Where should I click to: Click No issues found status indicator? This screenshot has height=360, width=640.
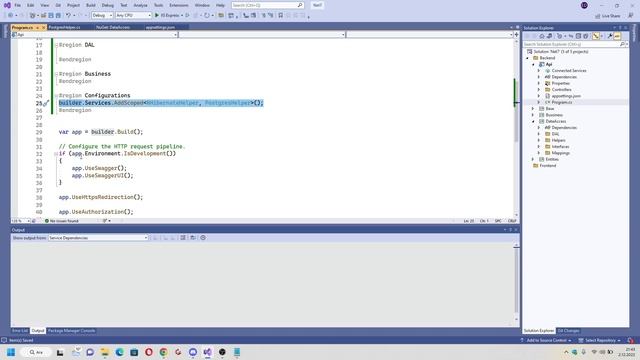62,221
